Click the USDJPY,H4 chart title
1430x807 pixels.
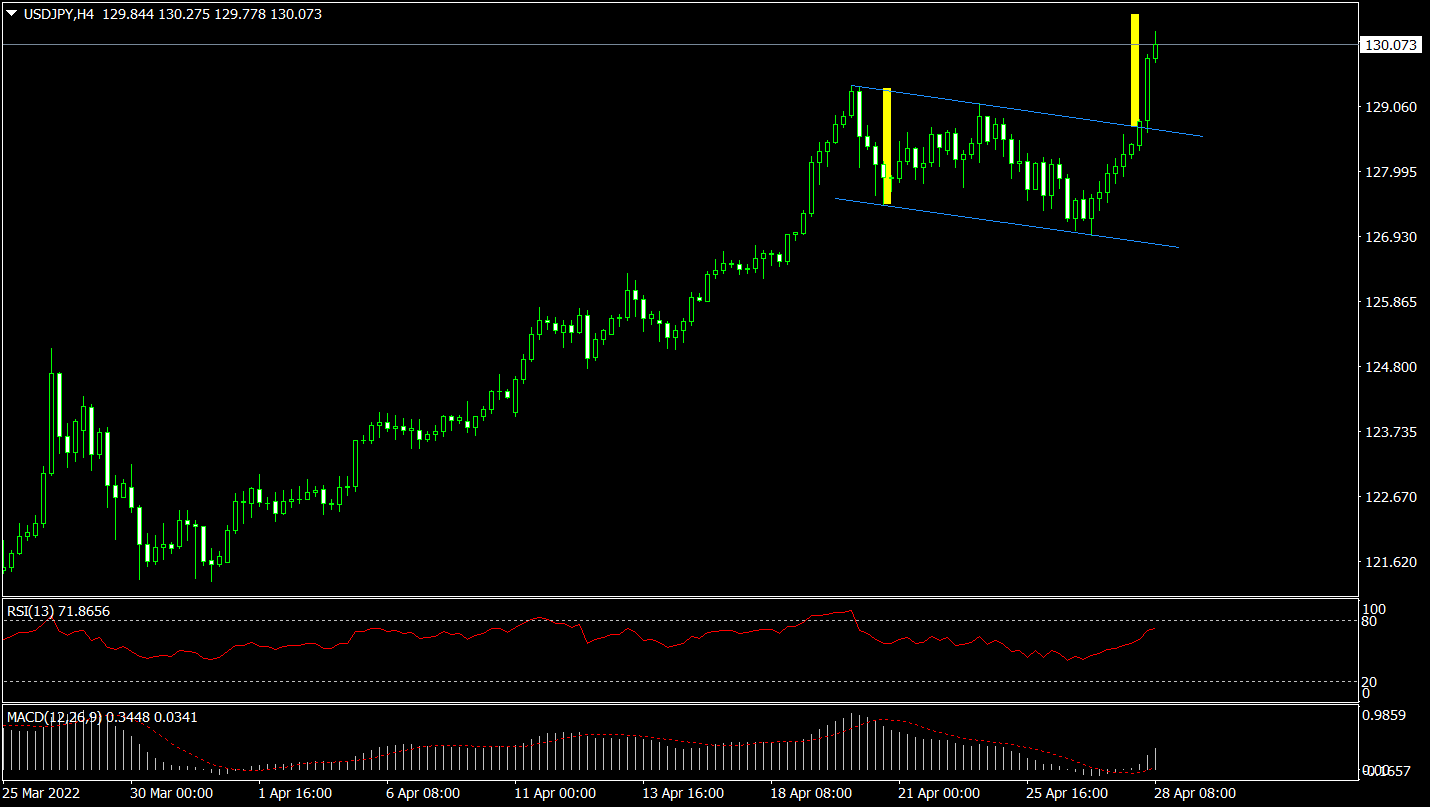pyautogui.click(x=58, y=15)
